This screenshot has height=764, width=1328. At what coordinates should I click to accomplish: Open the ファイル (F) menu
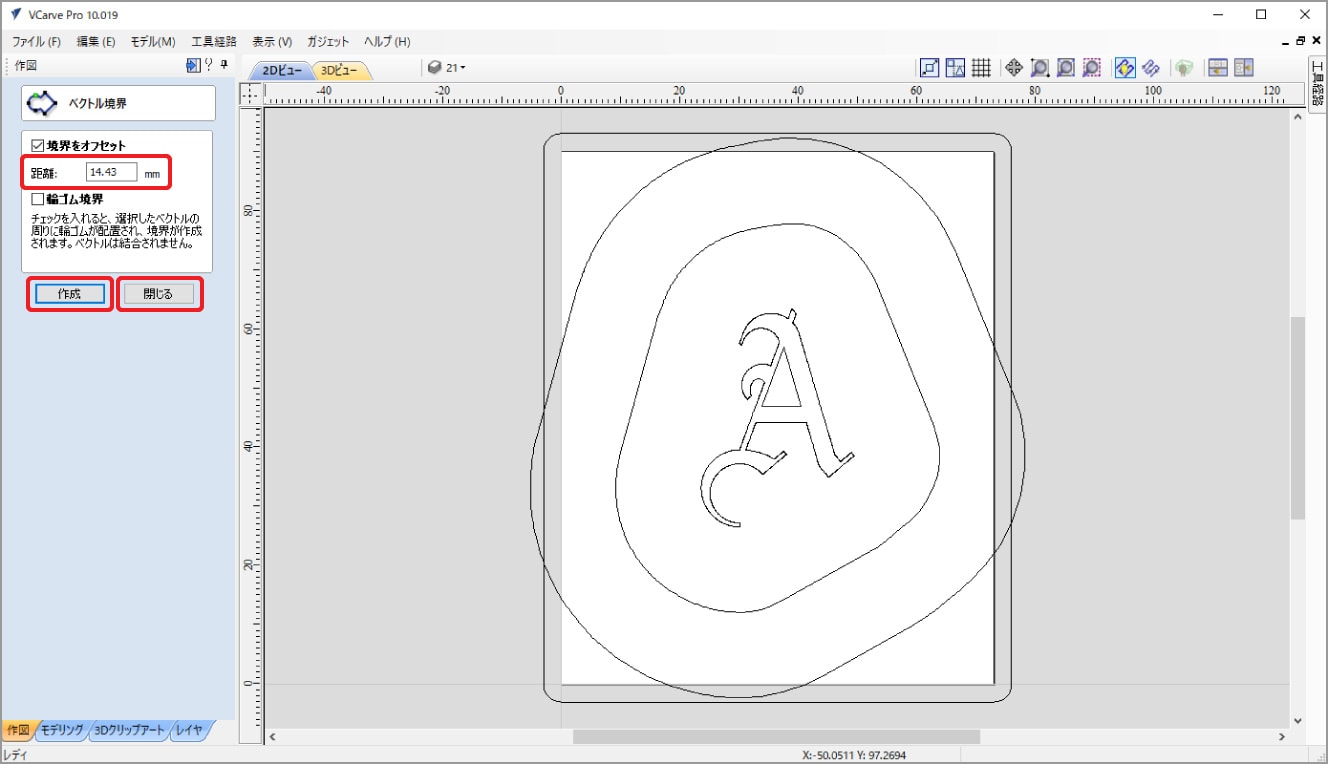(x=36, y=41)
